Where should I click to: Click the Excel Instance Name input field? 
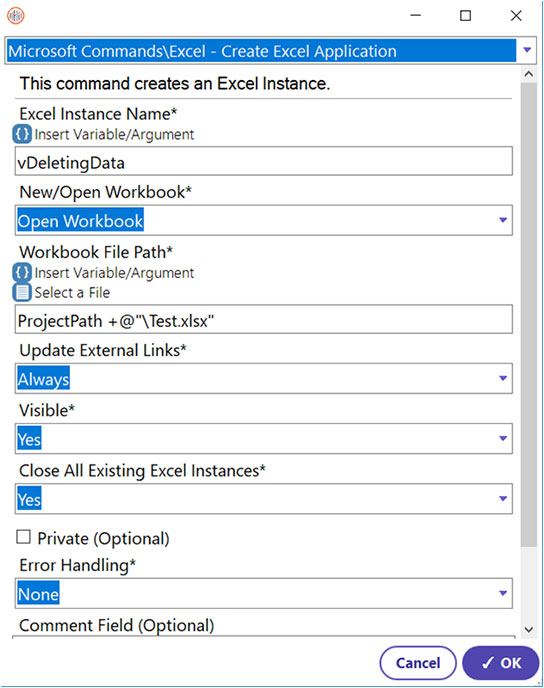pyautogui.click(x=264, y=161)
